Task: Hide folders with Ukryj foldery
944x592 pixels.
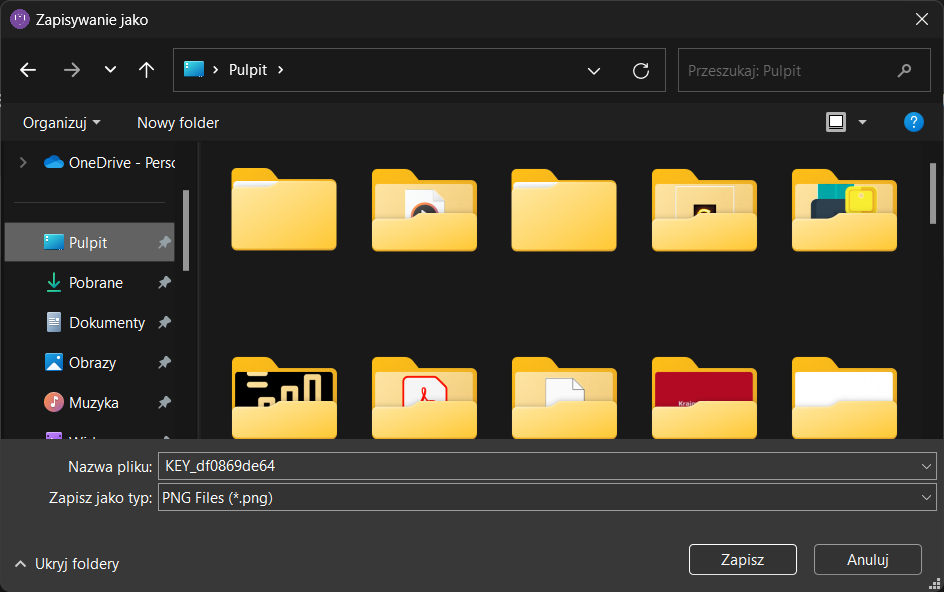Action: (67, 564)
